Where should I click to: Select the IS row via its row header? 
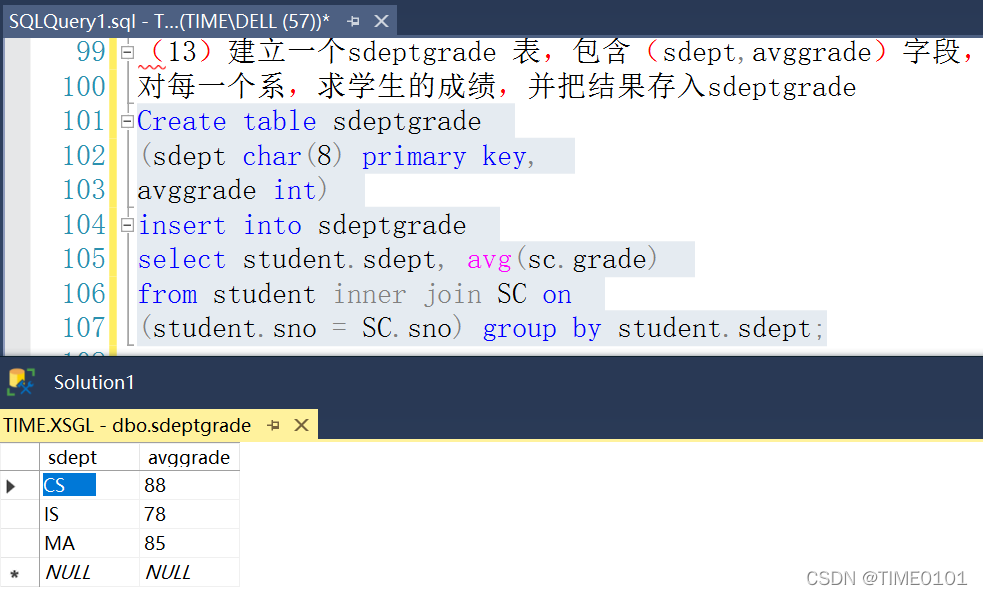[19, 514]
